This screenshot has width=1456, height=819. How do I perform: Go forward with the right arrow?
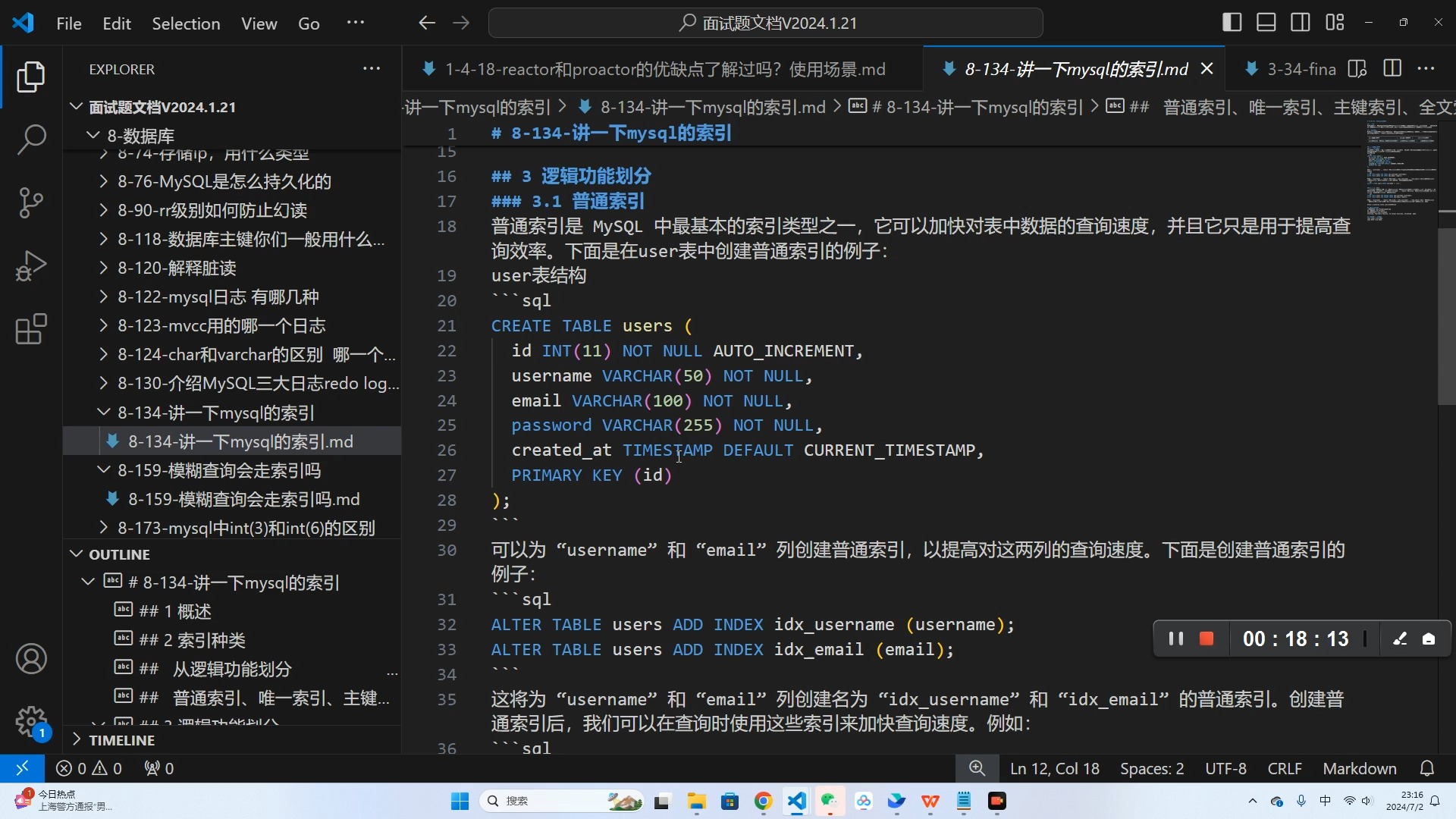point(461,23)
